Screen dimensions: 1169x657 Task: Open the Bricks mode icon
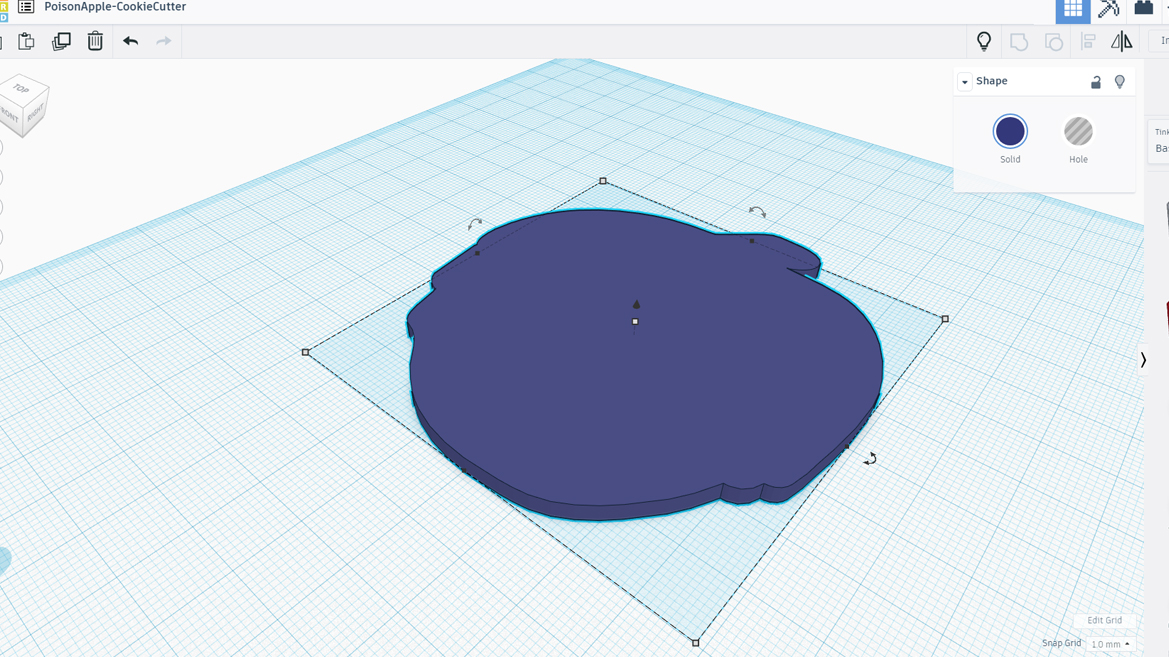1144,8
